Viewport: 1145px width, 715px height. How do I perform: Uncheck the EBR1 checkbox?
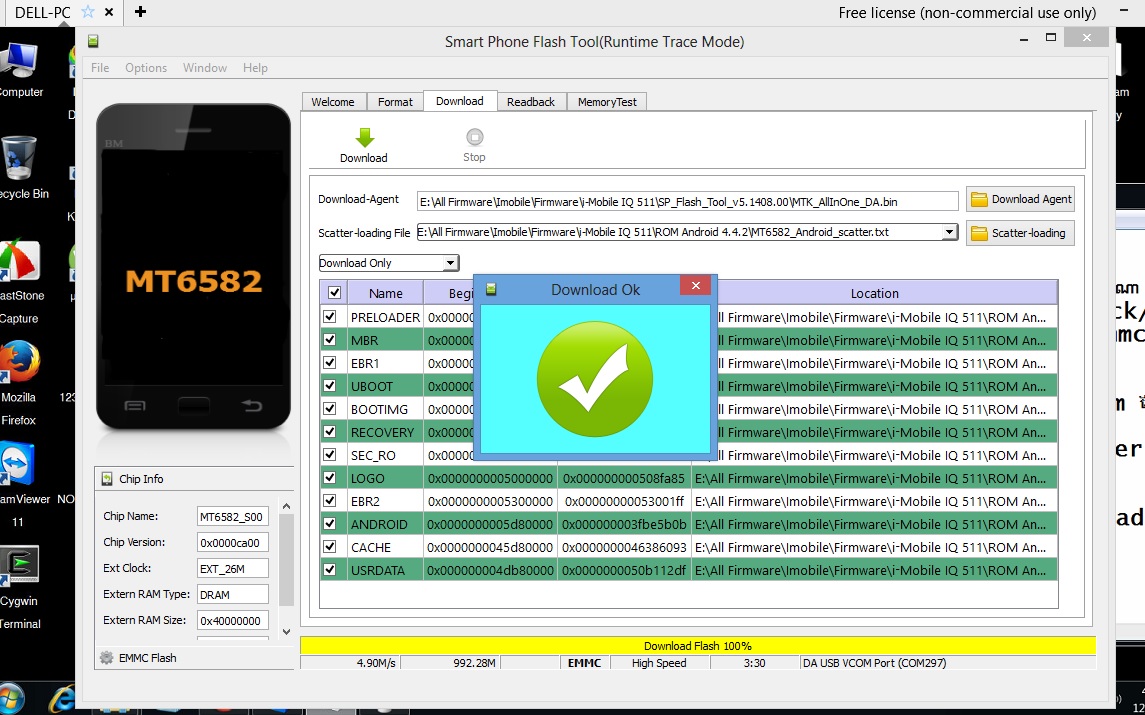coord(330,363)
